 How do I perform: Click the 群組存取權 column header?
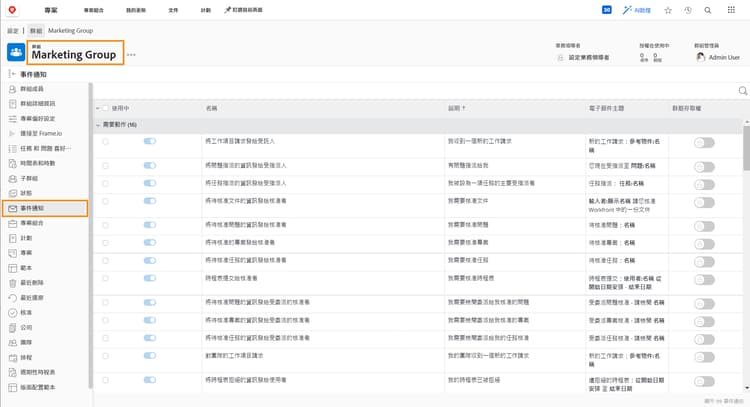click(686, 109)
